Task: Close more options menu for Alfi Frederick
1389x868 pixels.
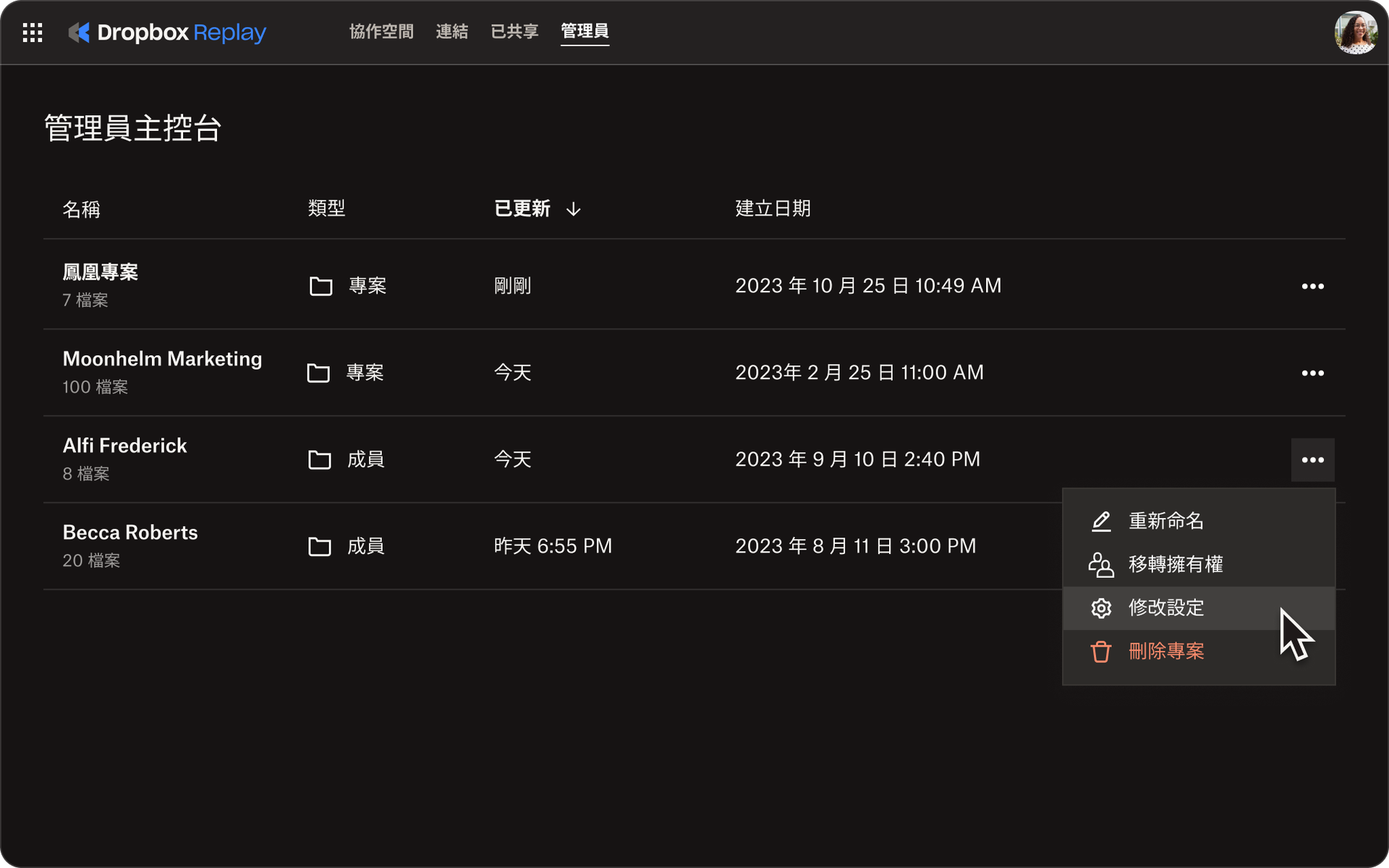Action: [x=1312, y=460]
